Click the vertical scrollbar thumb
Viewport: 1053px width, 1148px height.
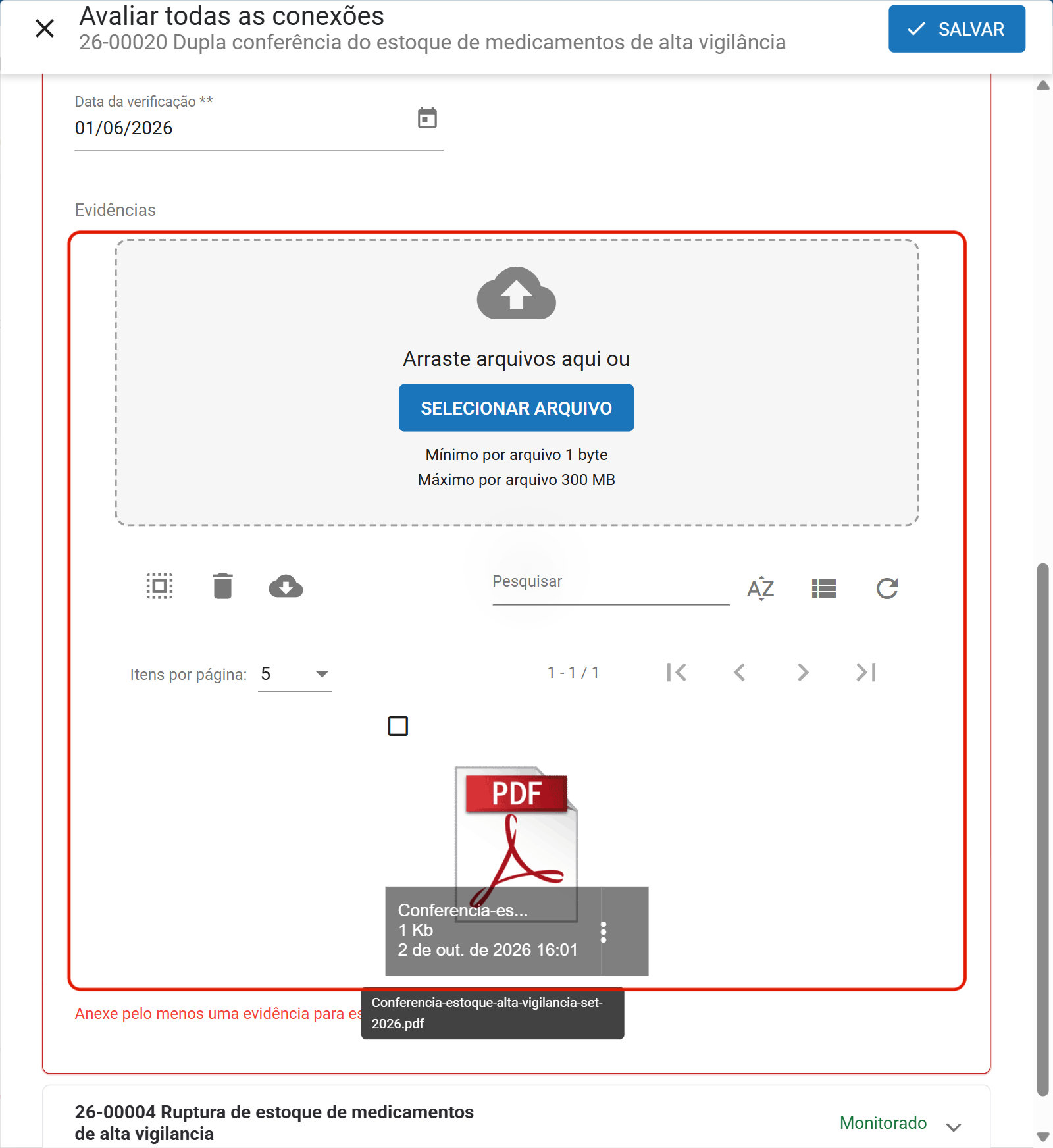pyautogui.click(x=1042, y=829)
